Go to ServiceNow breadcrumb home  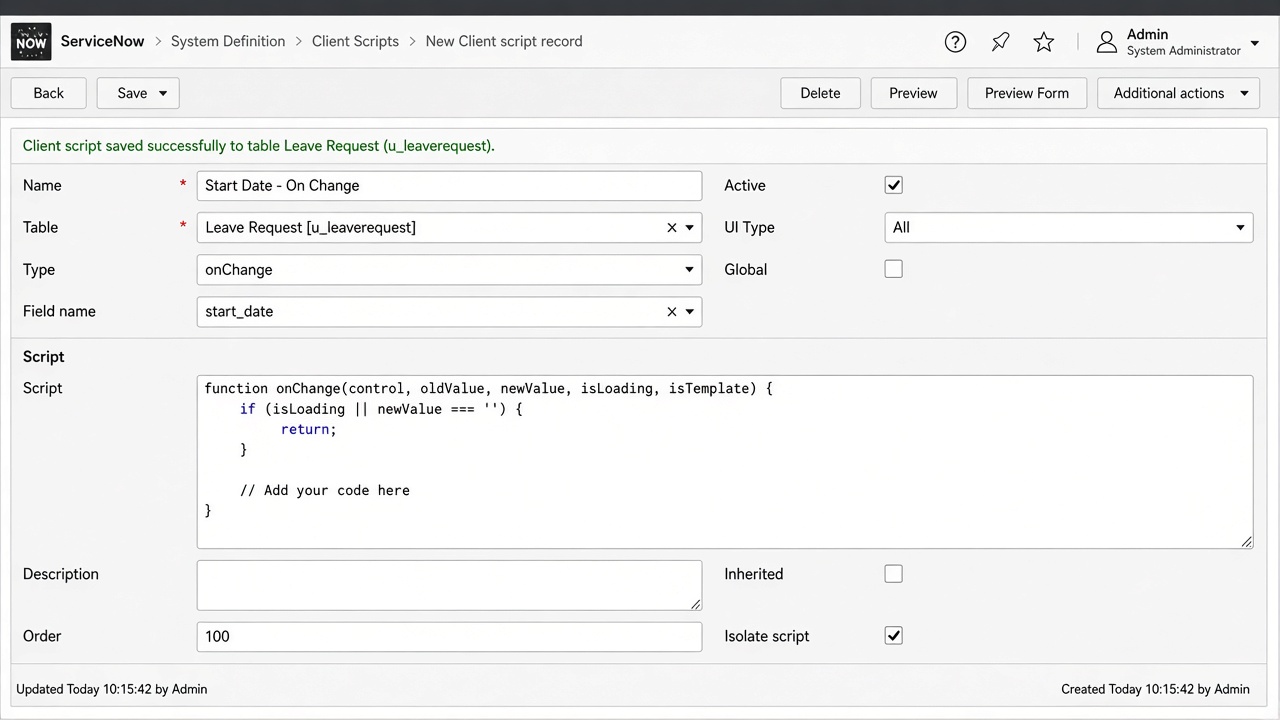click(103, 41)
